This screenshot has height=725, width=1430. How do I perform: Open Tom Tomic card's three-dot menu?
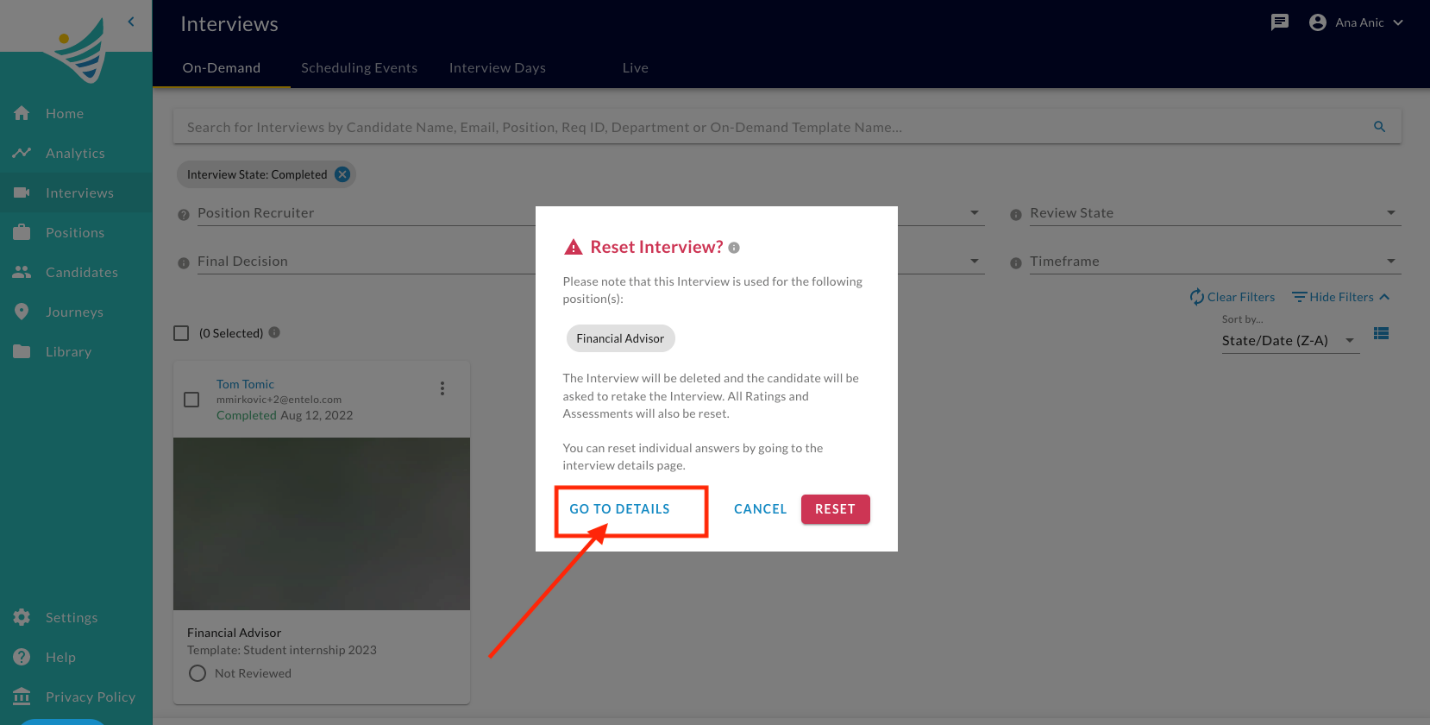click(x=442, y=389)
